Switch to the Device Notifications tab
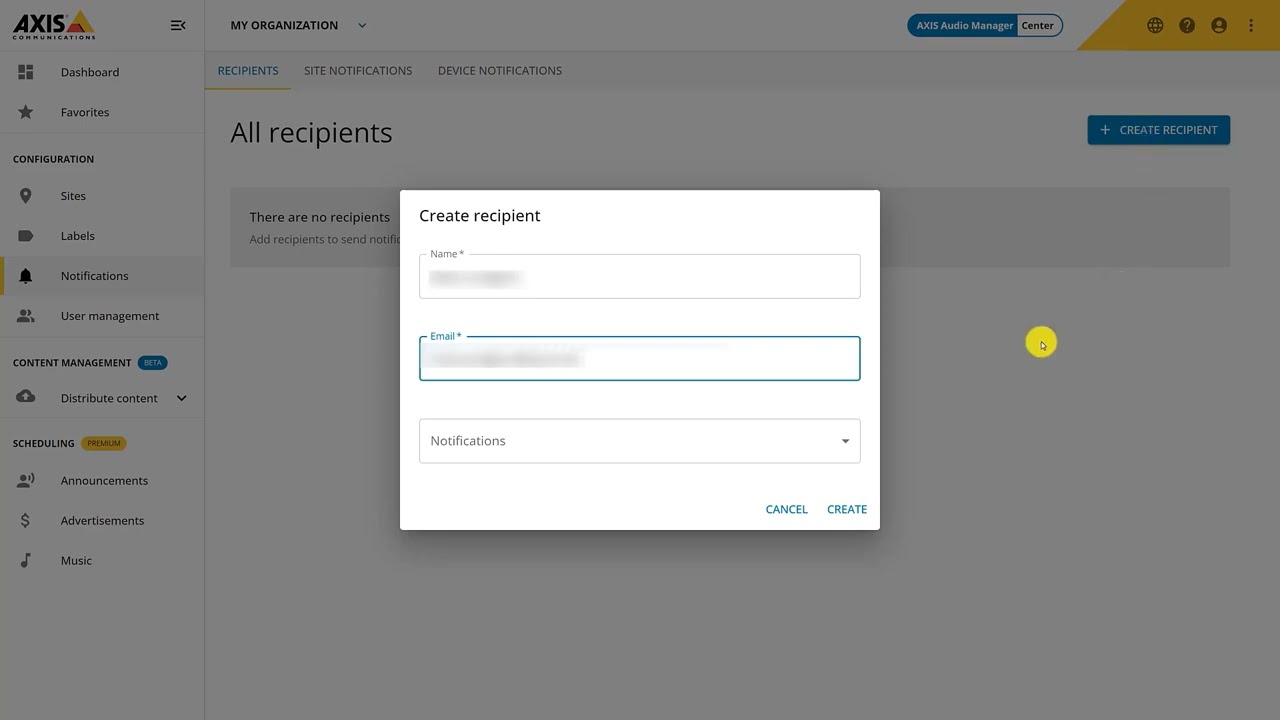Viewport: 1280px width, 720px height. (500, 70)
